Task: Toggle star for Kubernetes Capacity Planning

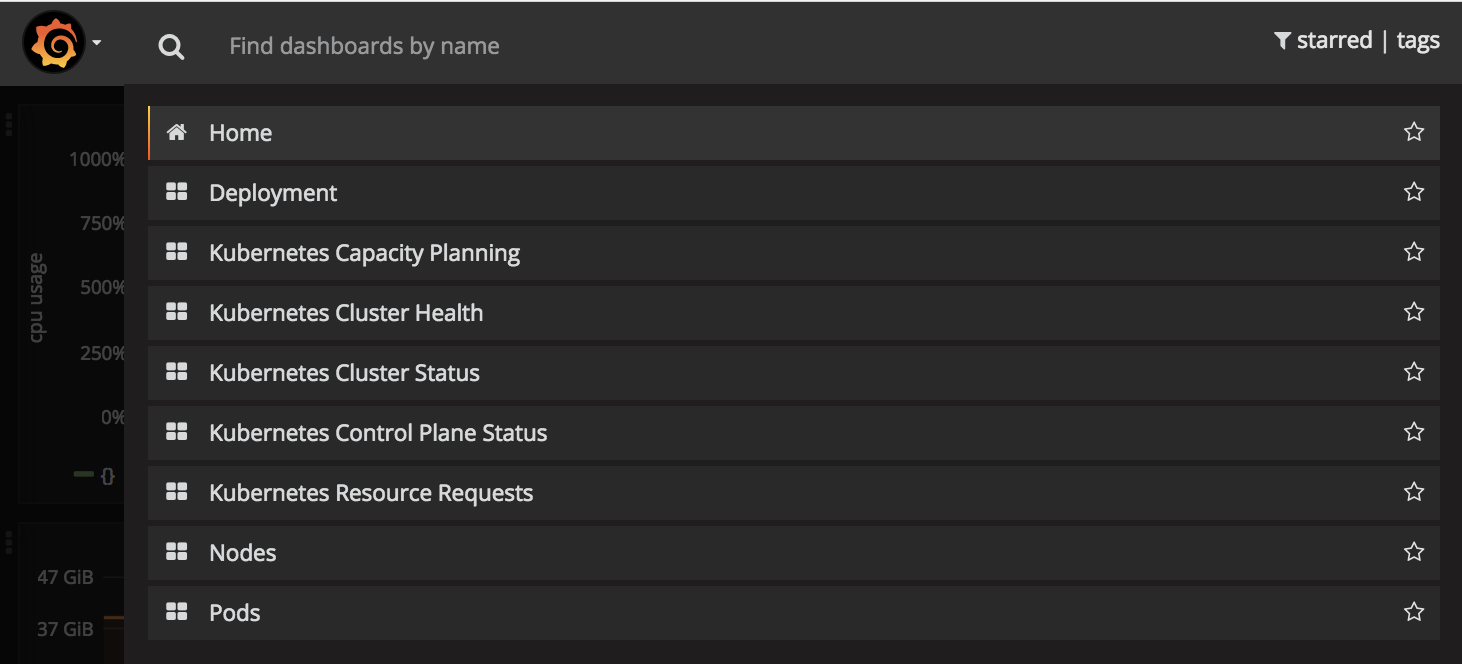Action: [x=1413, y=252]
